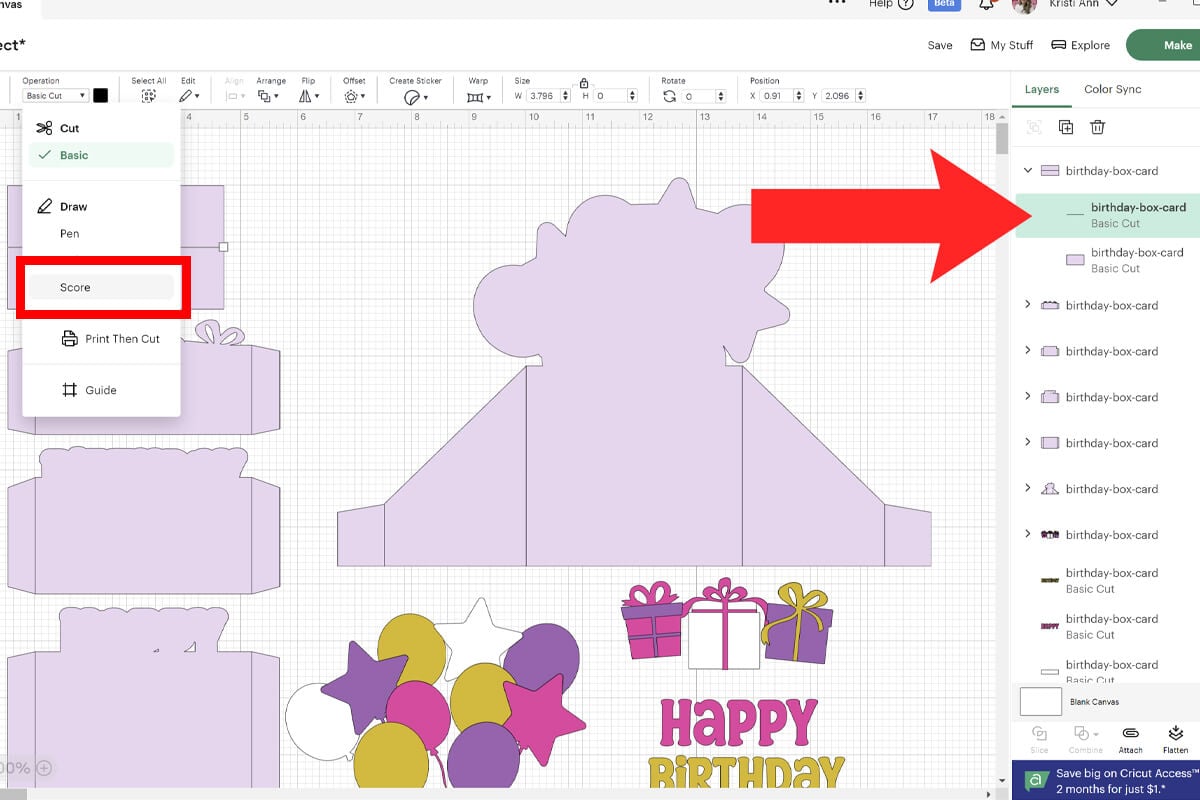
Task: Collapse the top birthday-box-card group
Action: [x=1027, y=170]
